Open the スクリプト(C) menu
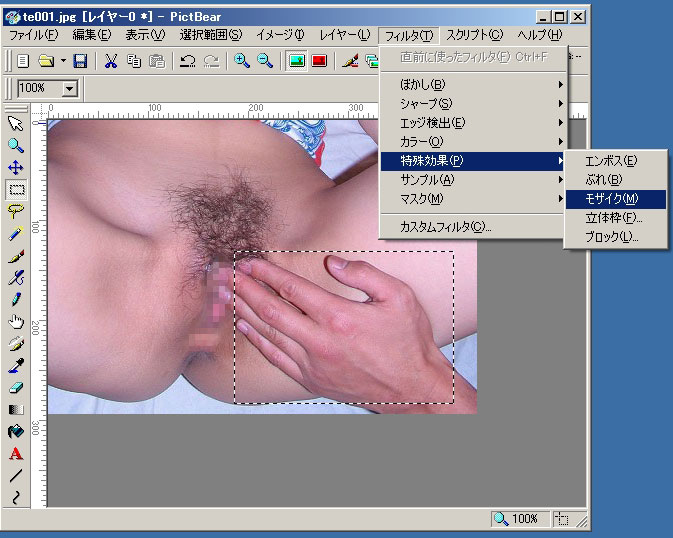Screen dimensions: 673x538 click(474, 35)
